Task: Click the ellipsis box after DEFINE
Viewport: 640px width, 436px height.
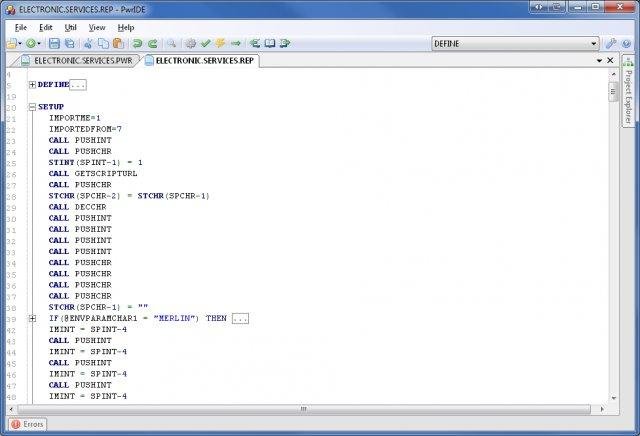Action: [x=78, y=85]
